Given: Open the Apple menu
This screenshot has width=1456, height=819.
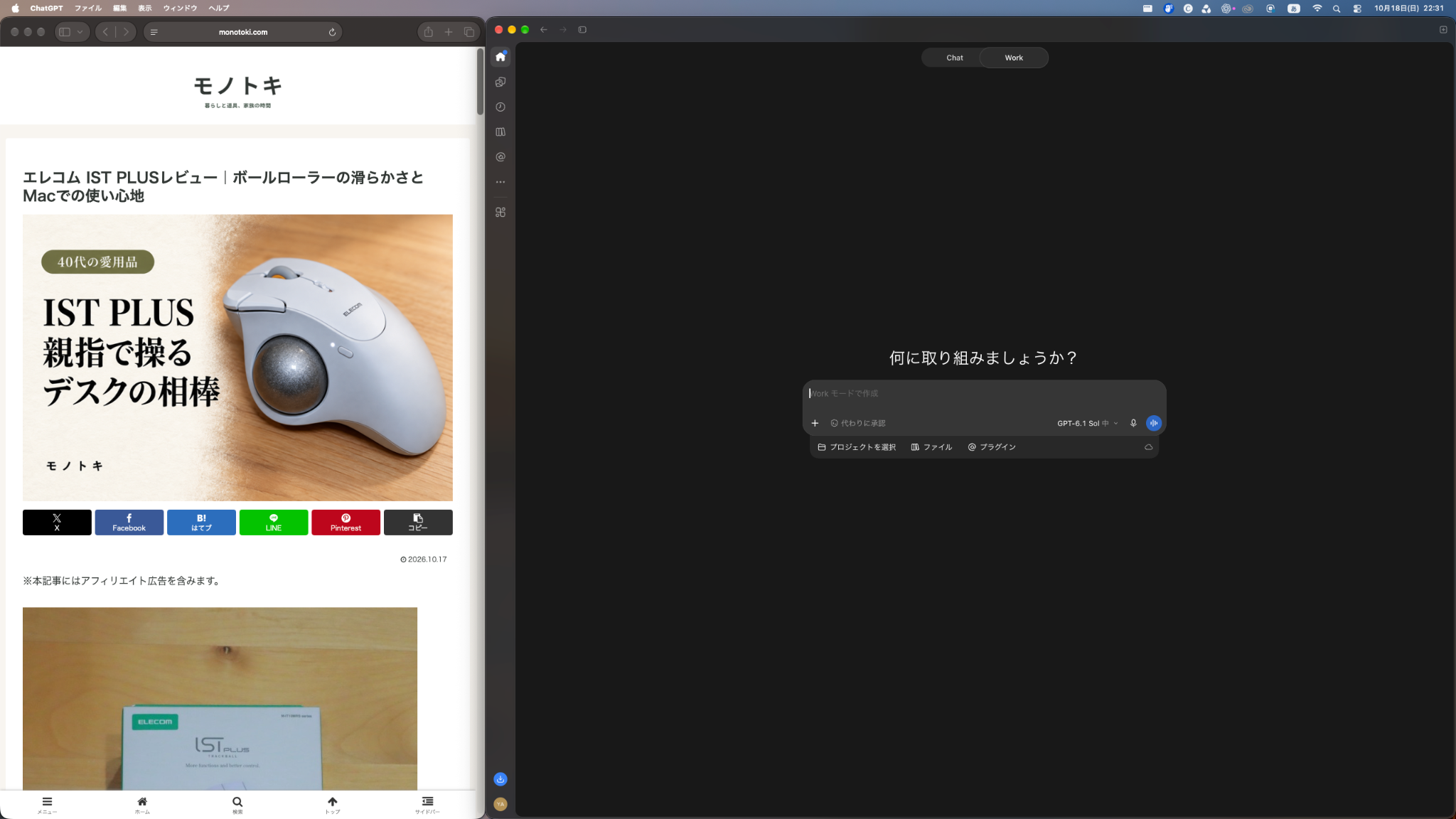Looking at the screenshot, I should (15, 9).
